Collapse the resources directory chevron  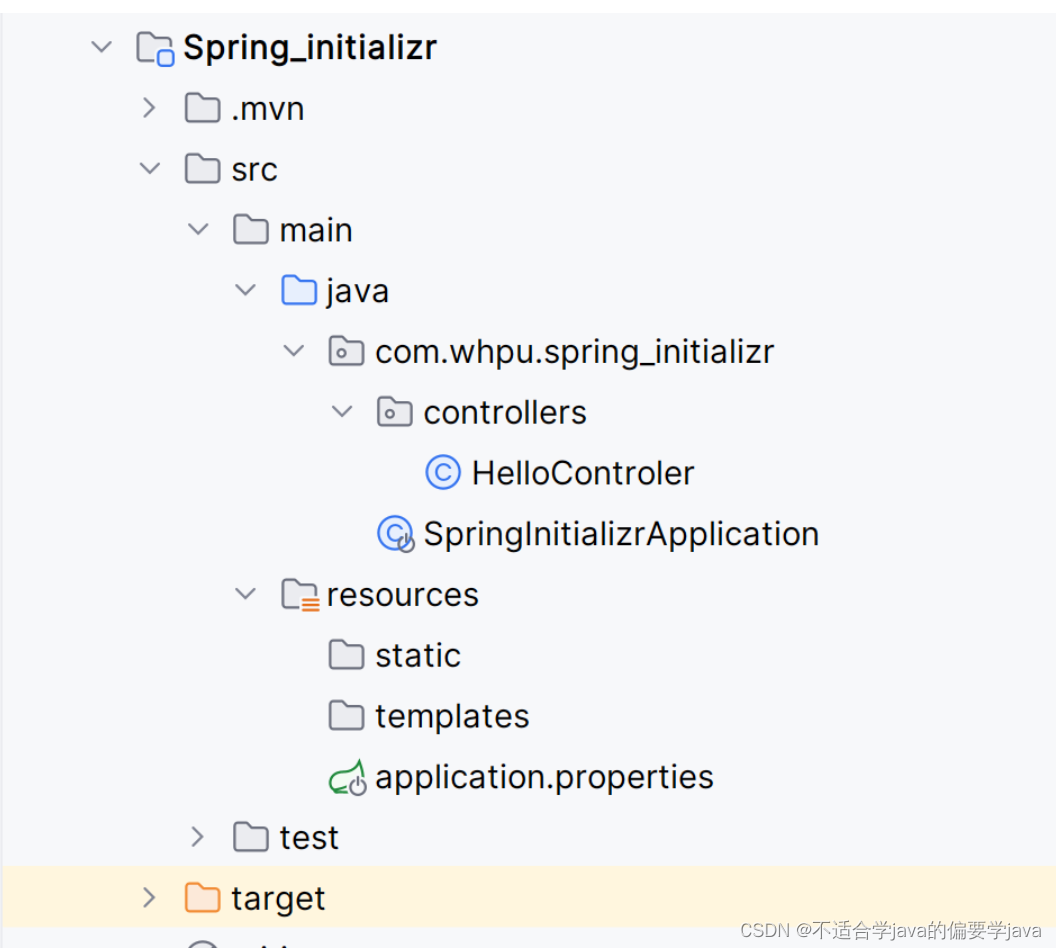pyautogui.click(x=246, y=594)
